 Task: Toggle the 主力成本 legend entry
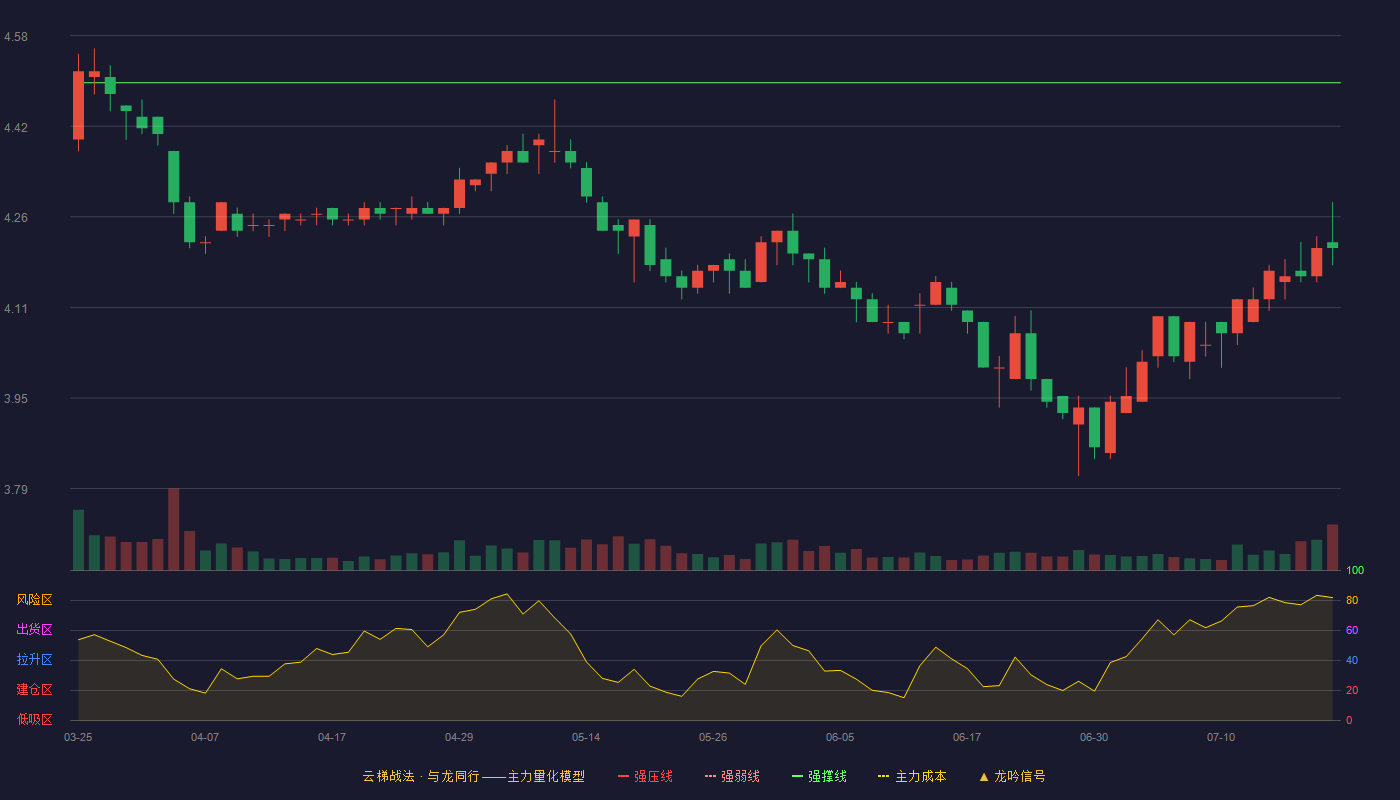(x=912, y=776)
